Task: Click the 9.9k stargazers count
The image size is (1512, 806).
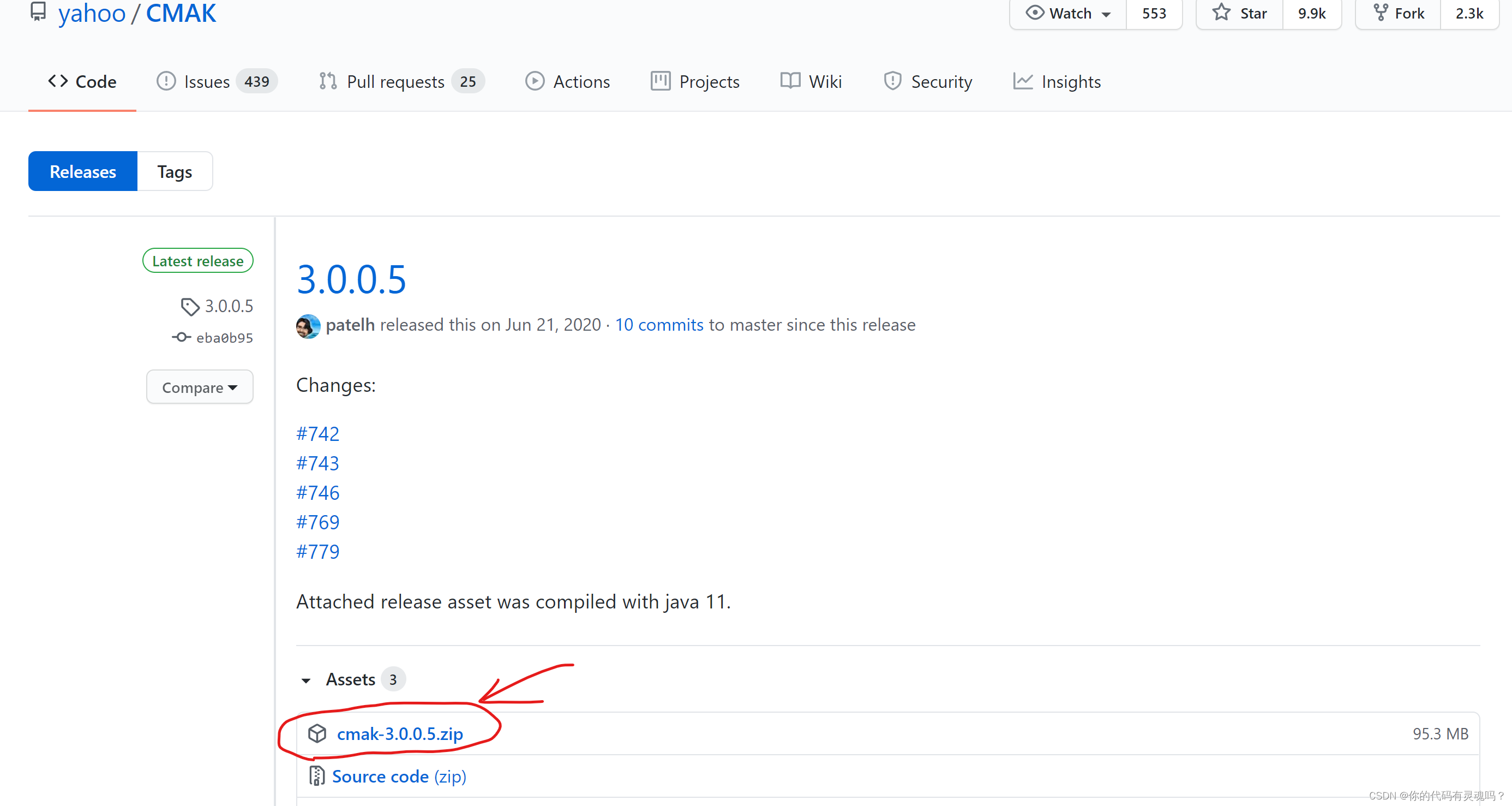Action: (1312, 13)
